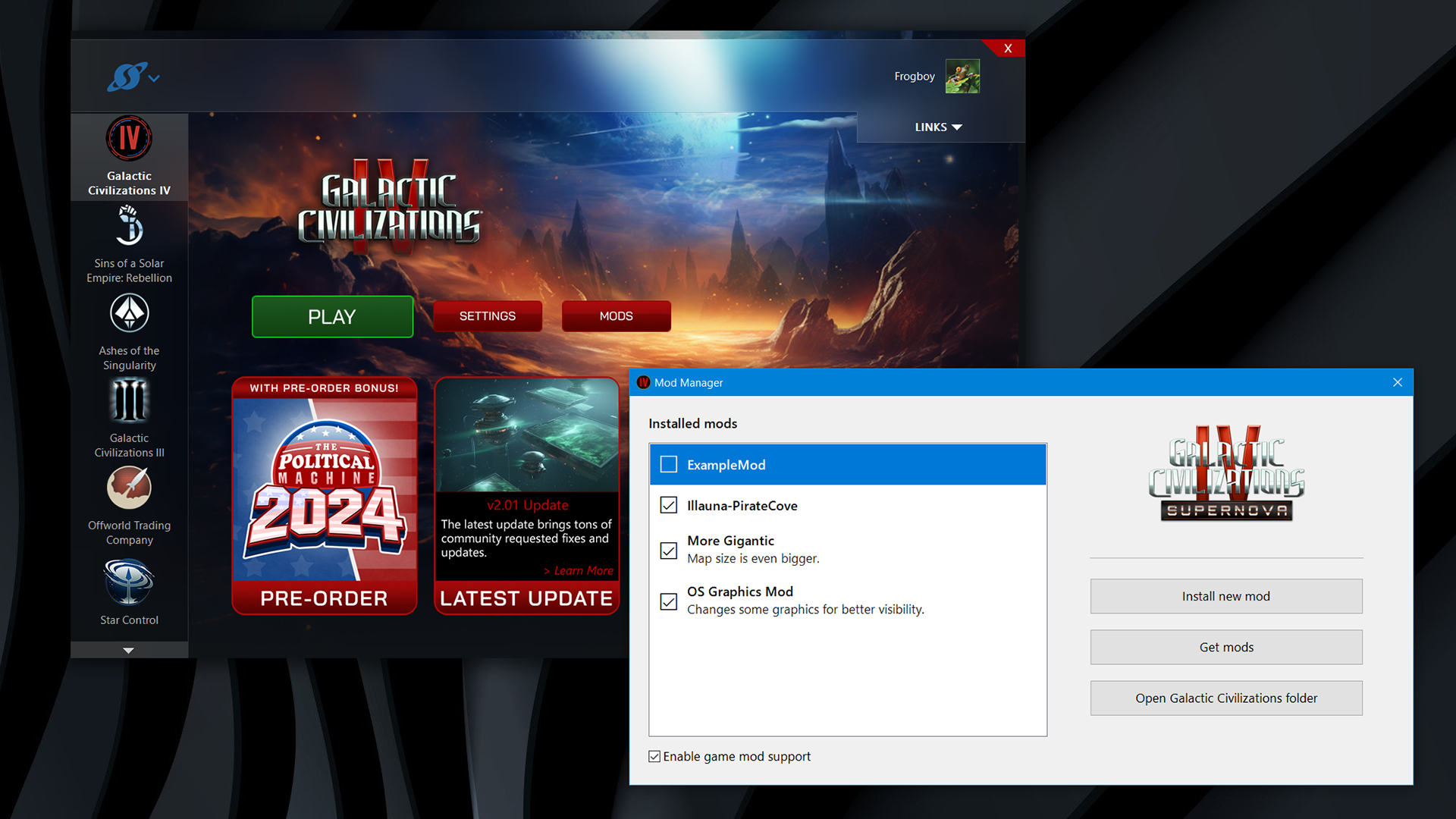Click Install new mod button
Screen dimensions: 1456x819
coord(1226,596)
